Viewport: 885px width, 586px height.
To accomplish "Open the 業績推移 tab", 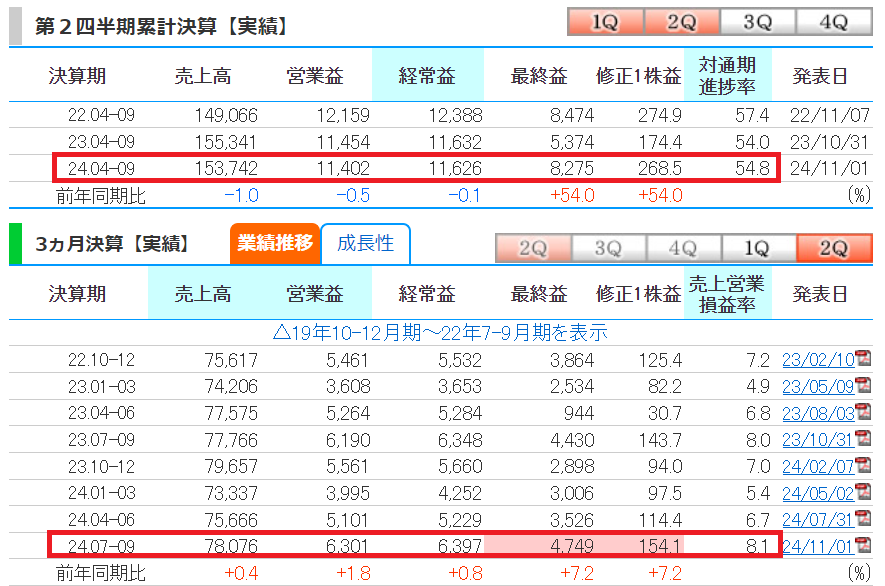I will (x=275, y=243).
